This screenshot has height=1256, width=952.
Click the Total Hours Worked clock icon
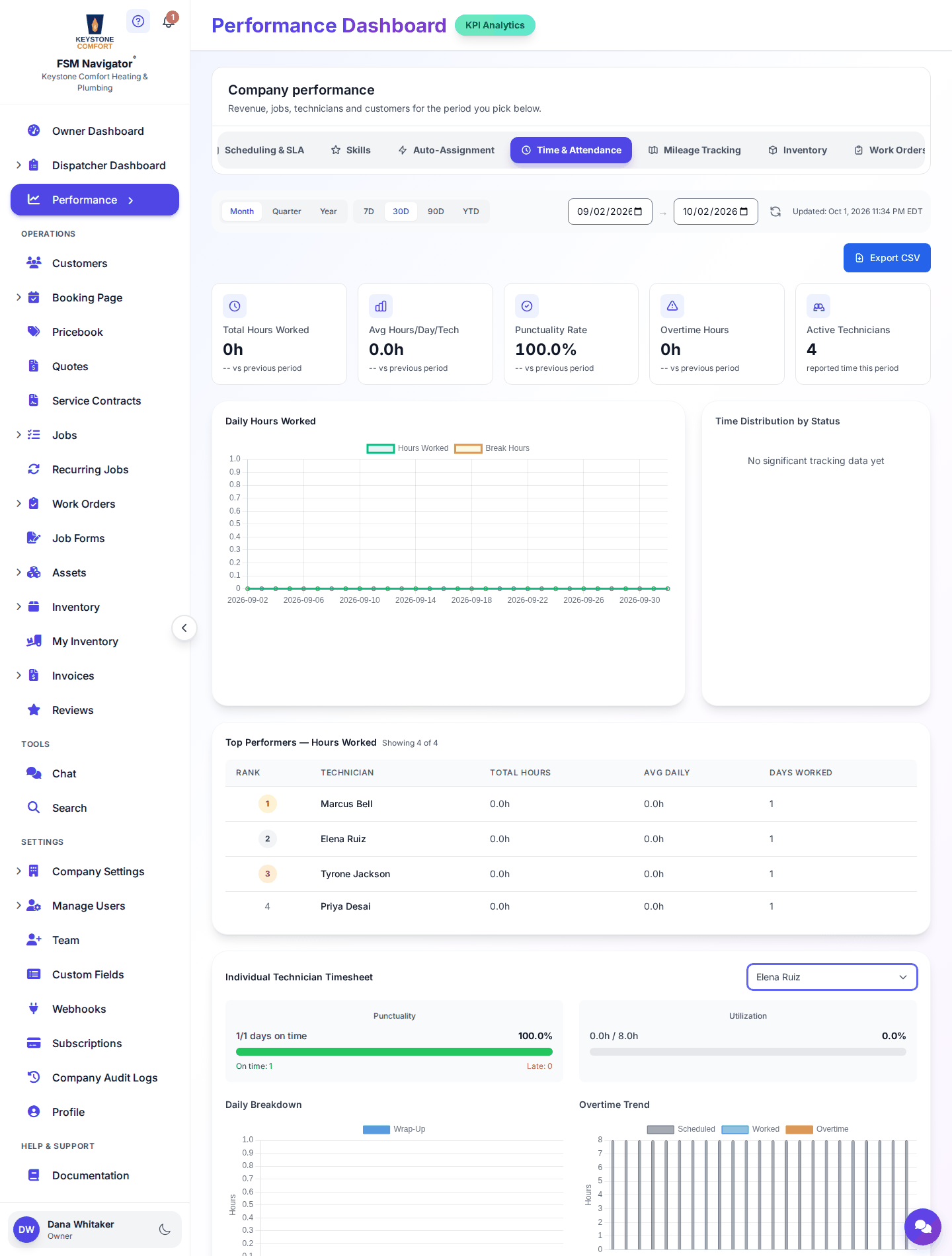click(x=235, y=306)
